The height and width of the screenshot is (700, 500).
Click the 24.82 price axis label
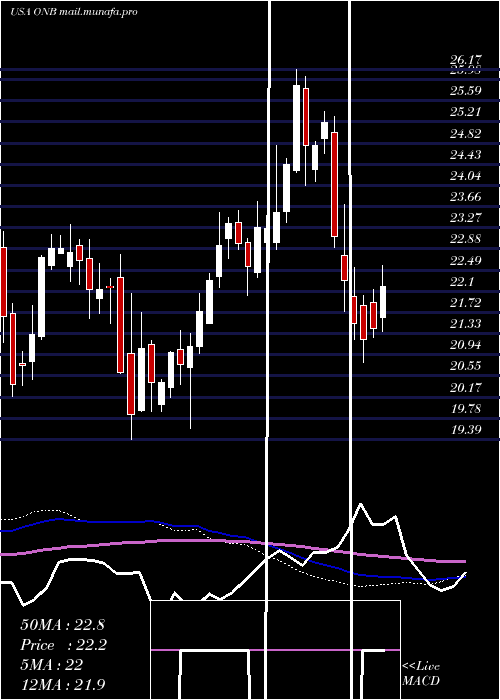[x=466, y=133]
